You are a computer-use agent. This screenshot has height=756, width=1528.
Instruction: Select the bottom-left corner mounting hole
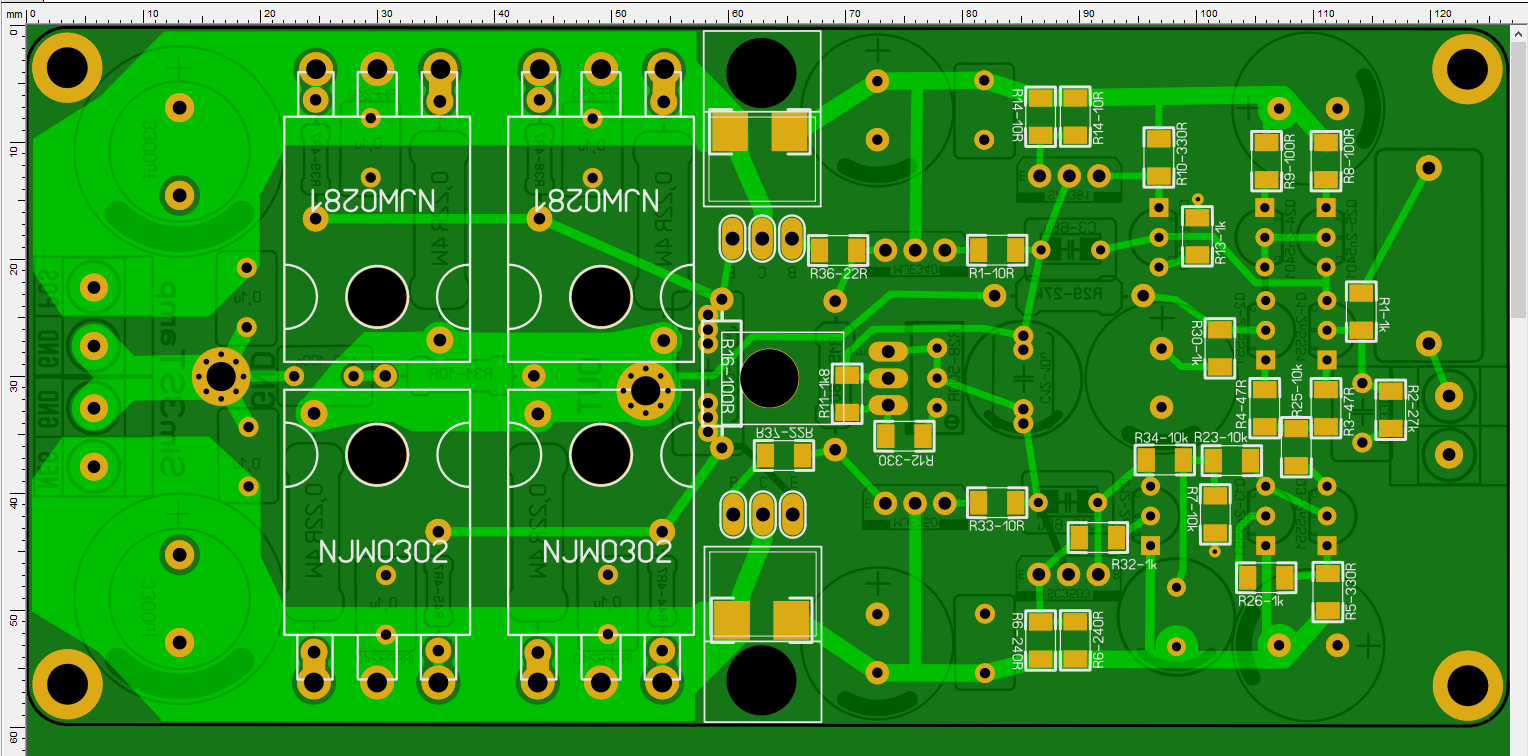[67, 684]
